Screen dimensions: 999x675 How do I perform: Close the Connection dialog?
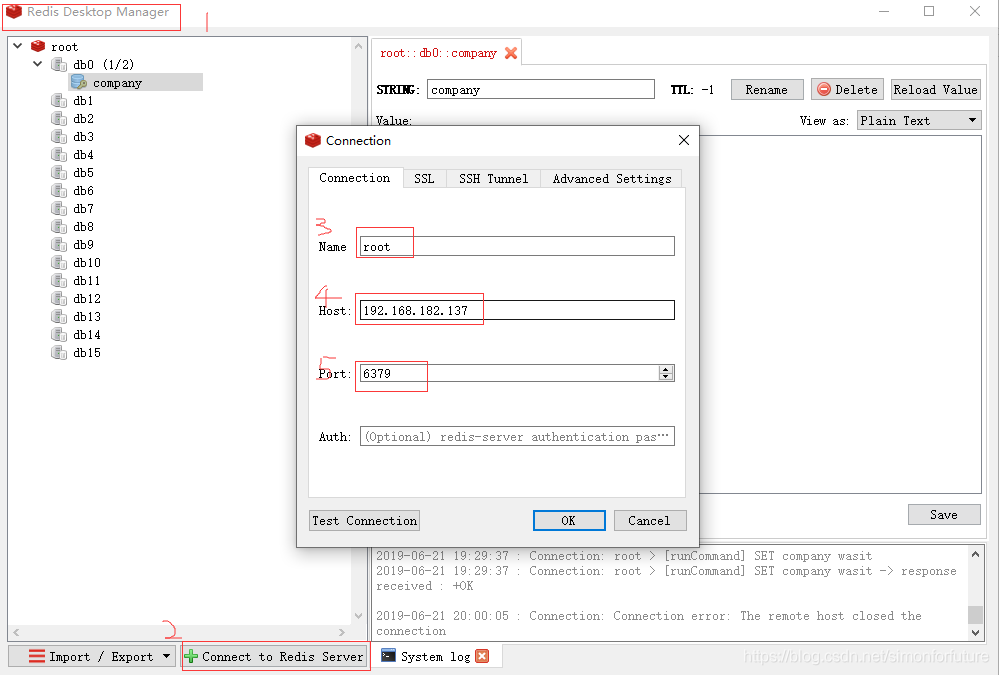[x=684, y=140]
